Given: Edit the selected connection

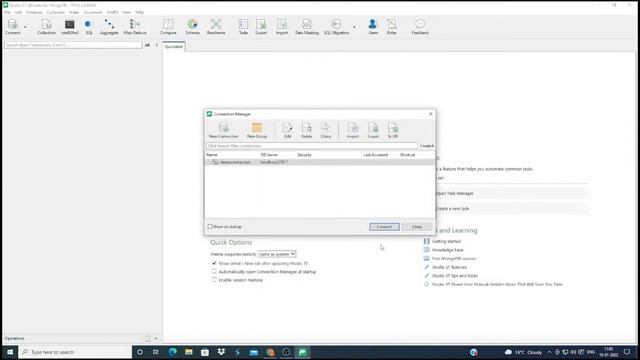Looking at the screenshot, I should click(287, 131).
